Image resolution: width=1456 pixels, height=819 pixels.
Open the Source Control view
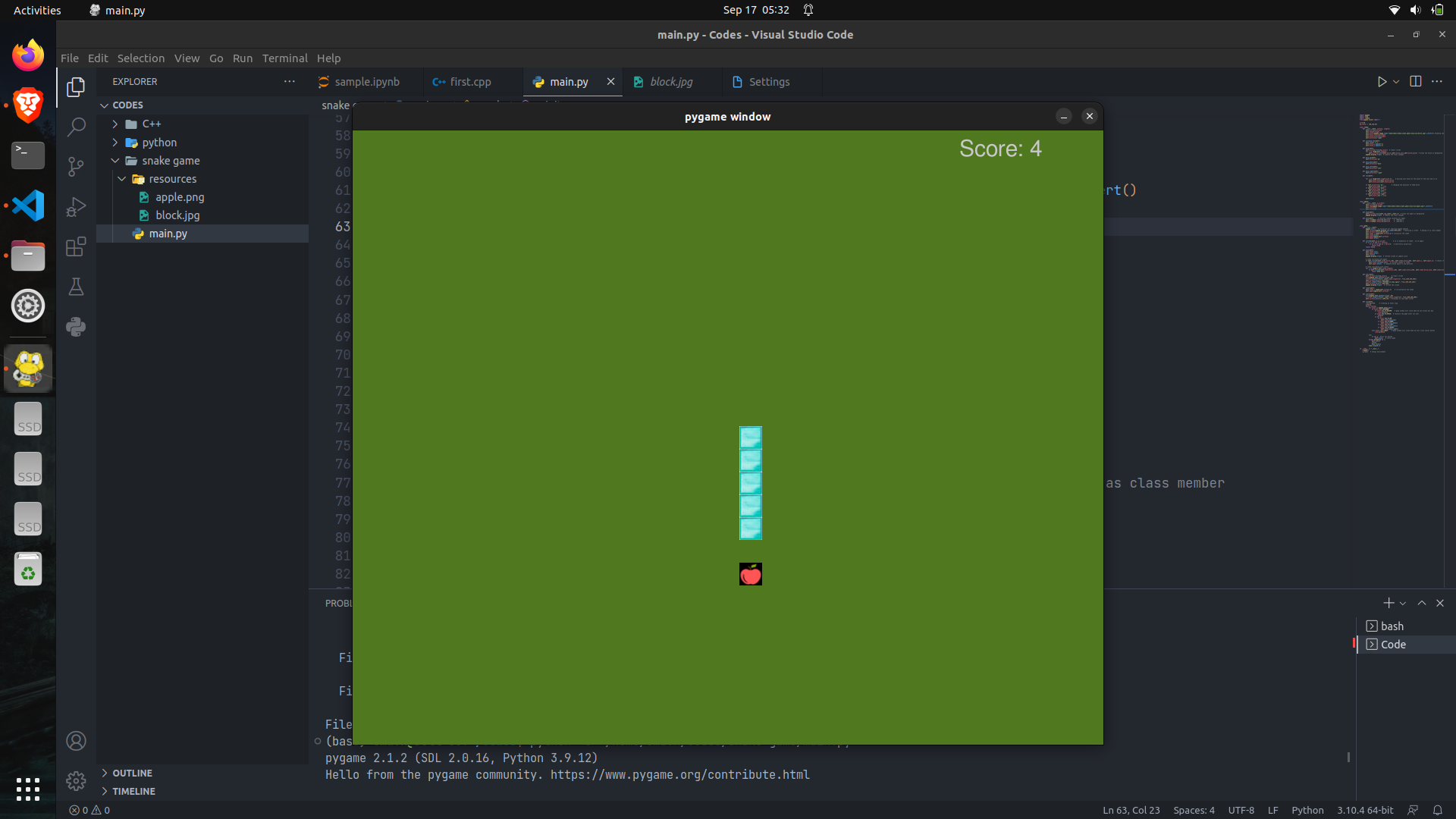[76, 166]
